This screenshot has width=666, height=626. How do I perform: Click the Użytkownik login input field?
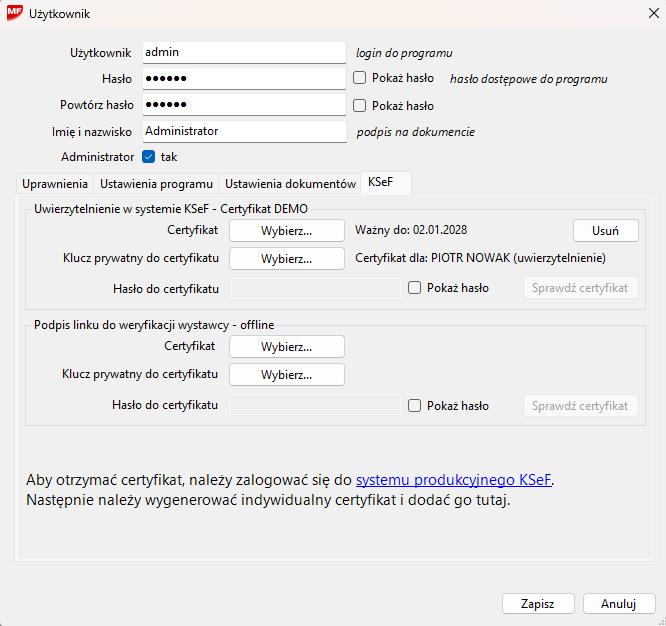click(x=243, y=52)
